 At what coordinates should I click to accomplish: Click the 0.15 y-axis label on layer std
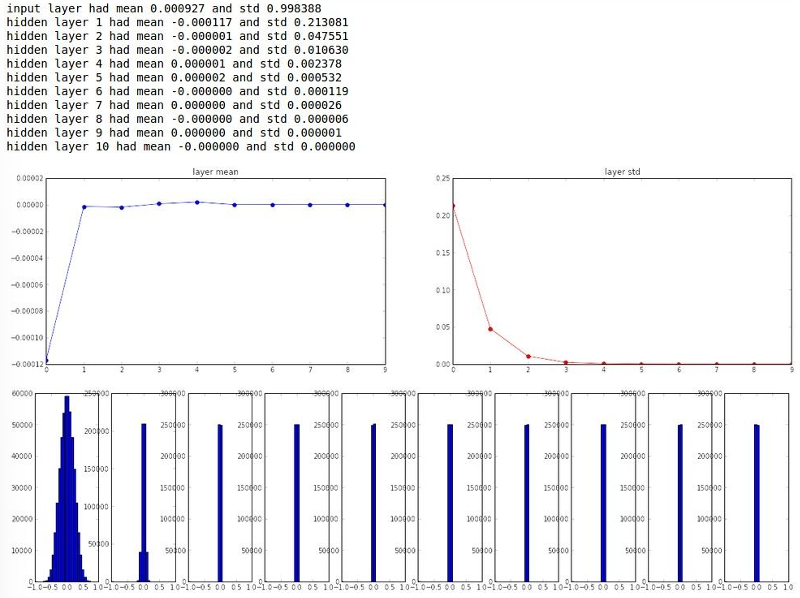(x=443, y=253)
